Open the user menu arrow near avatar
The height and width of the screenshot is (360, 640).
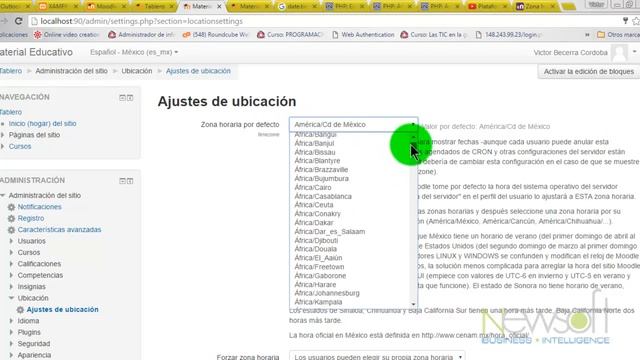[634, 52]
